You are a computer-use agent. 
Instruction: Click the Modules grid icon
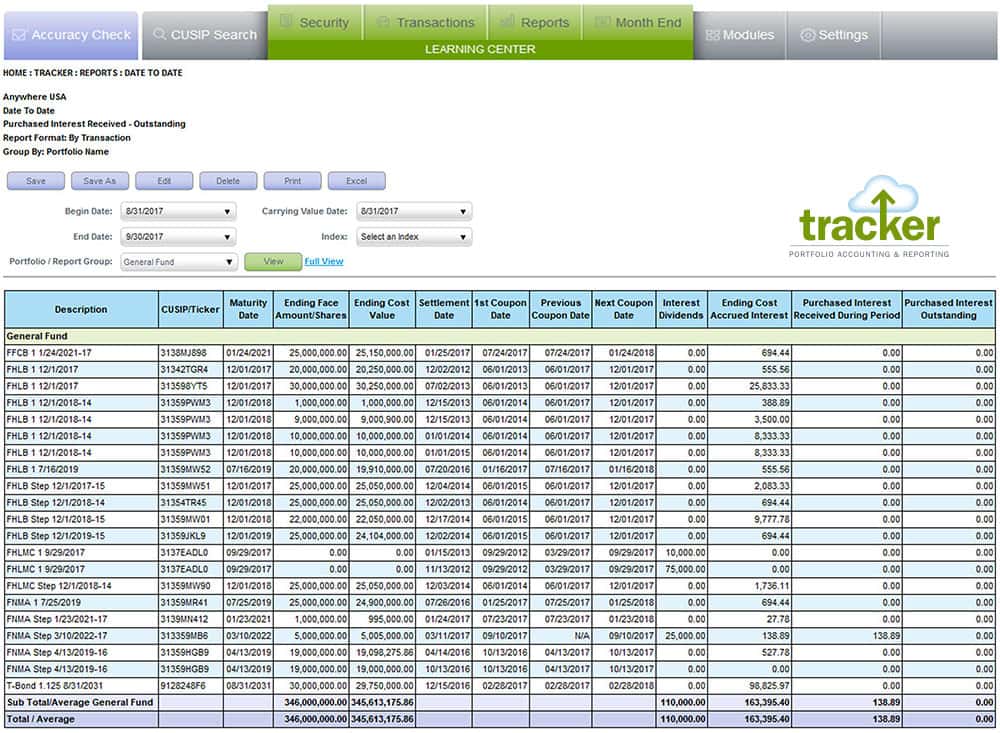[x=712, y=35]
